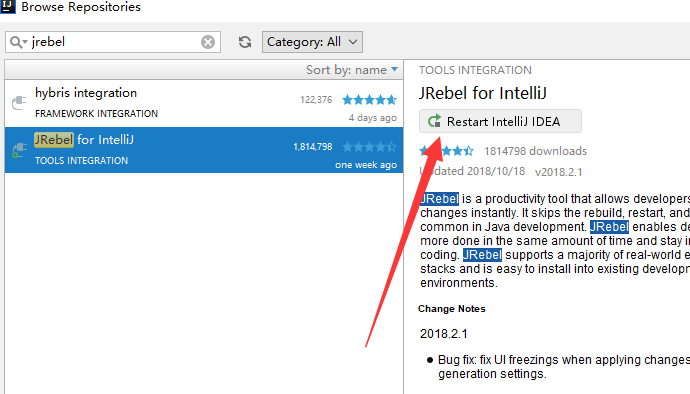Click the details pane star rating

tap(447, 151)
